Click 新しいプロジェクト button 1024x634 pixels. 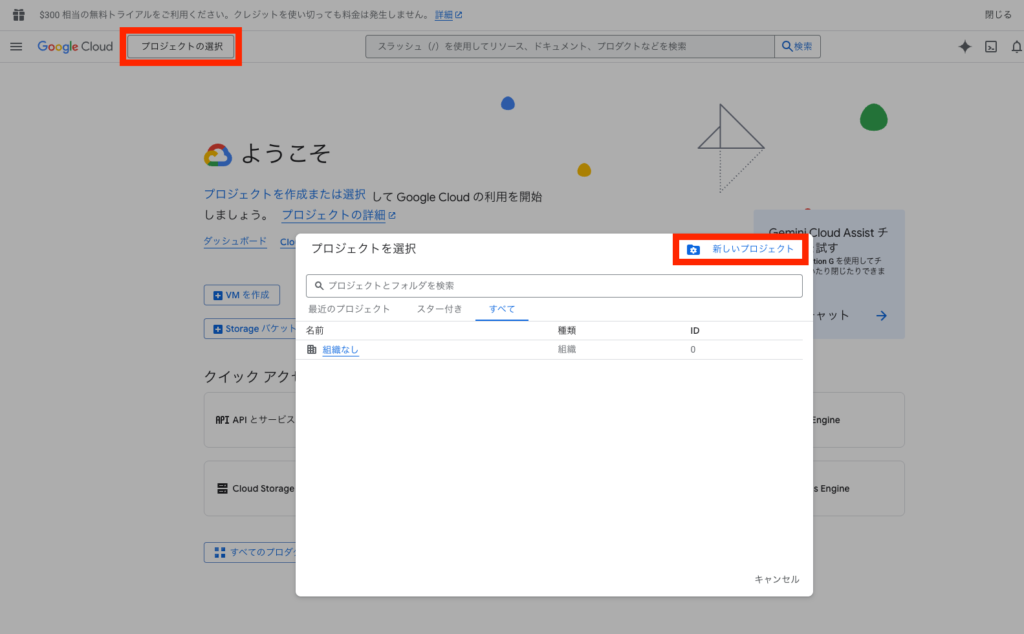pos(741,249)
